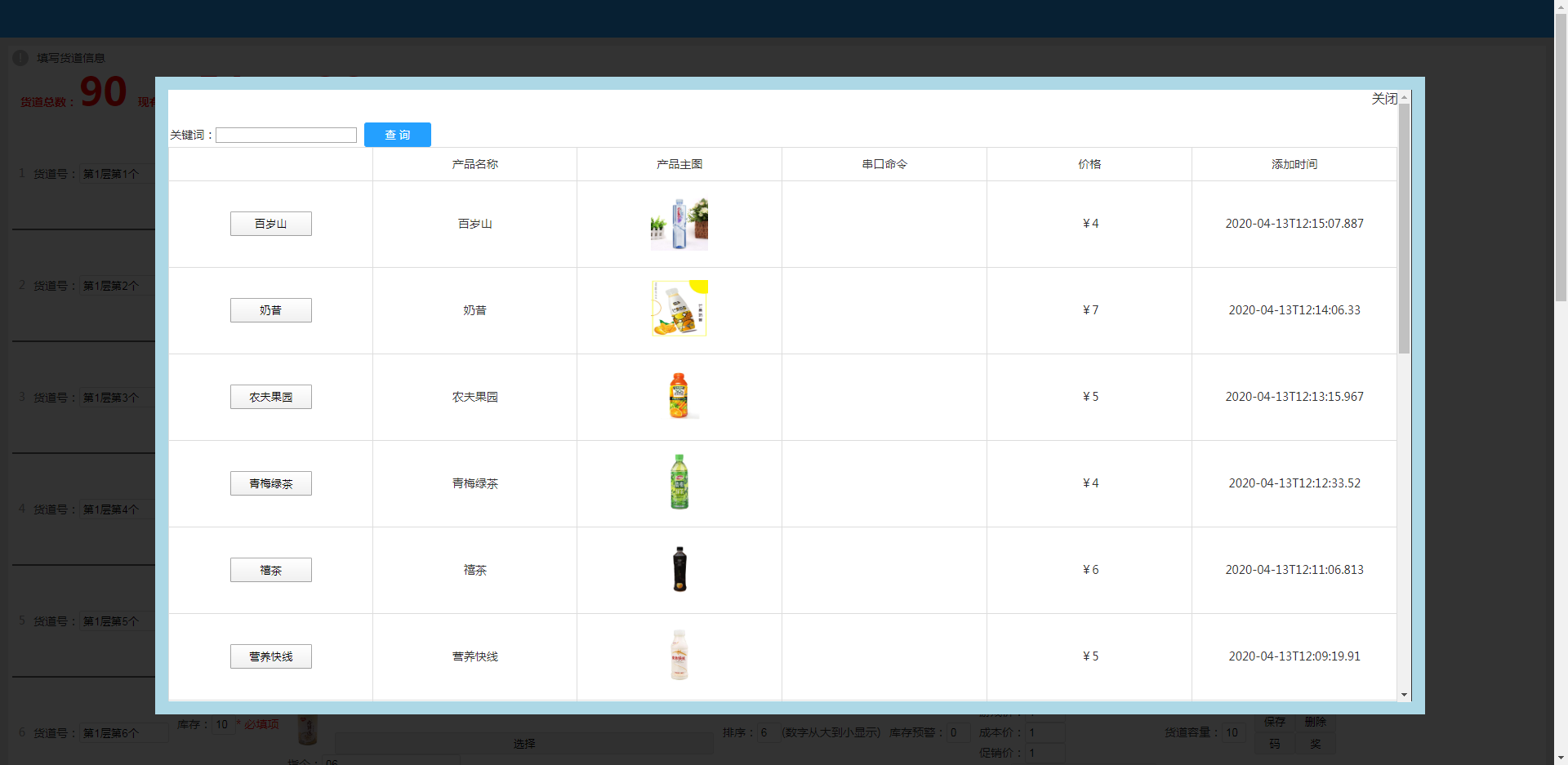Click the 奶昔 milkshake product image
Viewport: 1568px width, 765px height.
click(x=679, y=309)
